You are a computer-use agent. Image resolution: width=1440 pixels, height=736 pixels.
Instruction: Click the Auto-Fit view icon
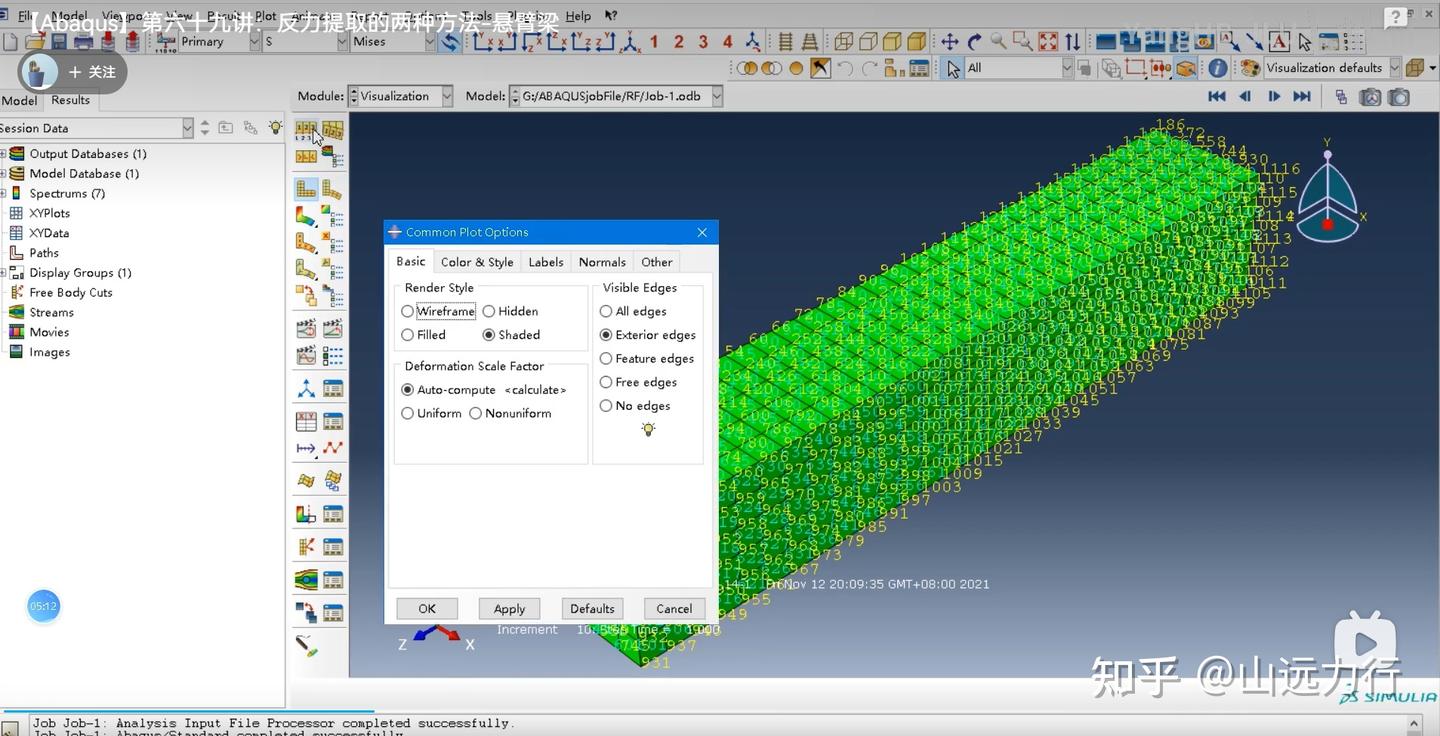tap(1047, 41)
